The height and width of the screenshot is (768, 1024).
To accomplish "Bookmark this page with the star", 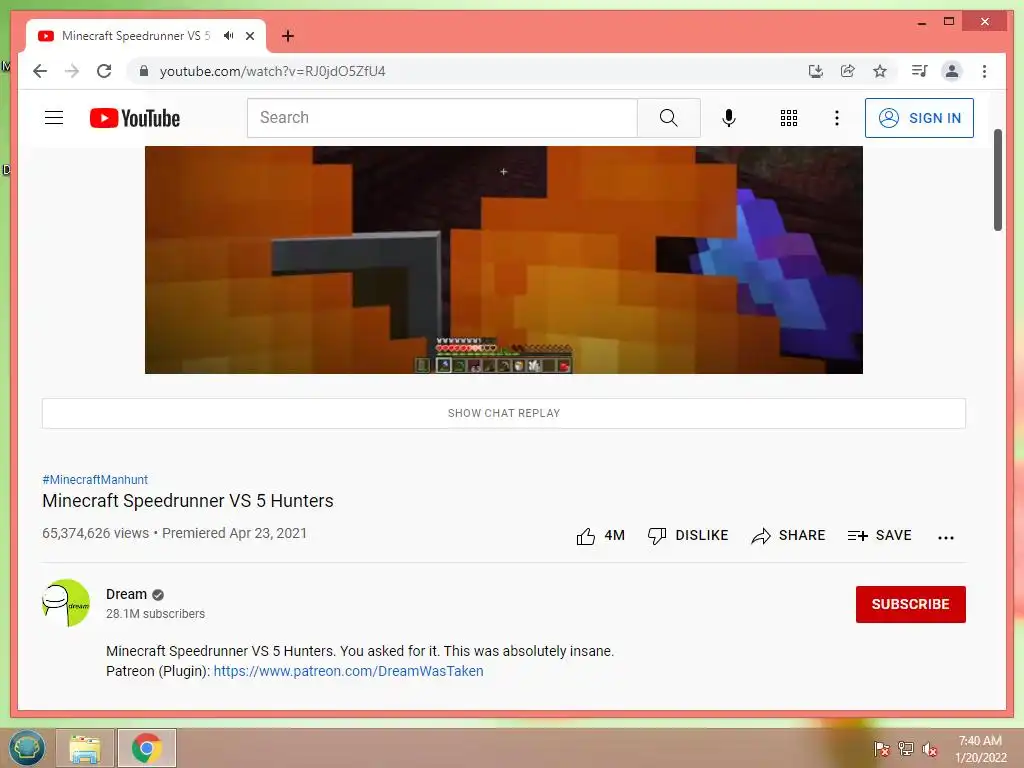I will [x=880, y=71].
